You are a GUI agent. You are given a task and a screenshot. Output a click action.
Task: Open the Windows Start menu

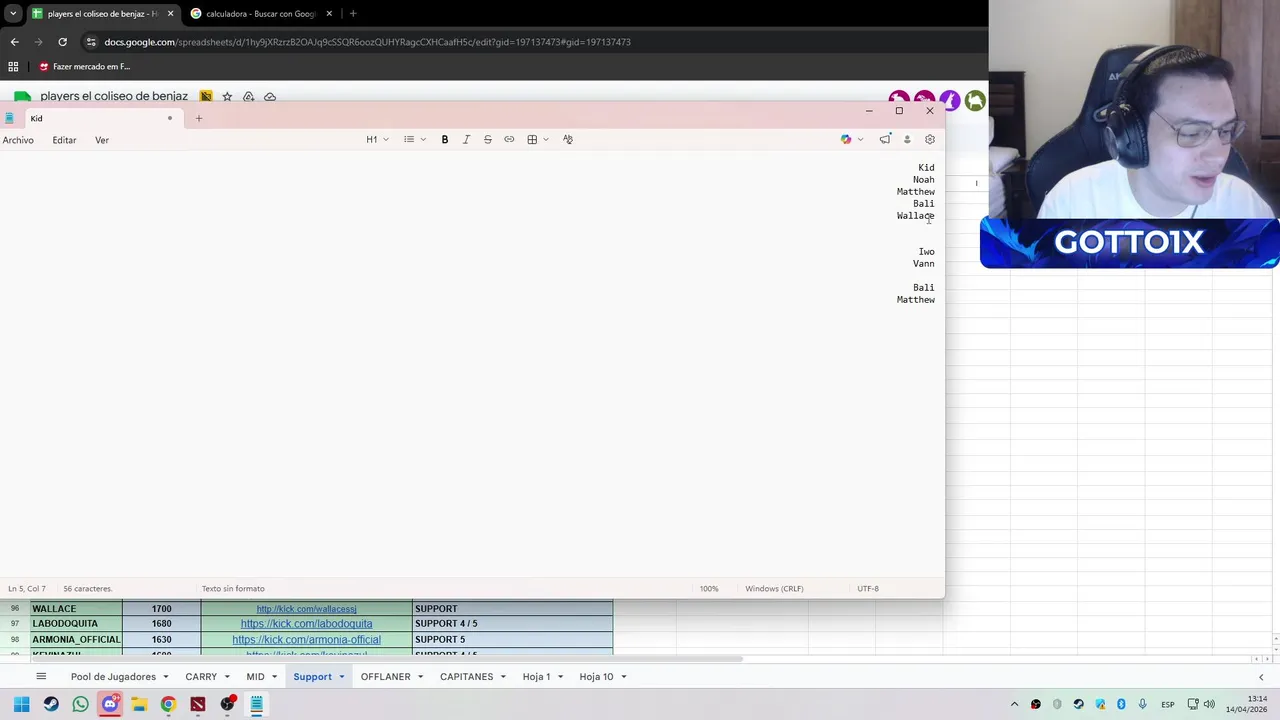pyautogui.click(x=21, y=704)
